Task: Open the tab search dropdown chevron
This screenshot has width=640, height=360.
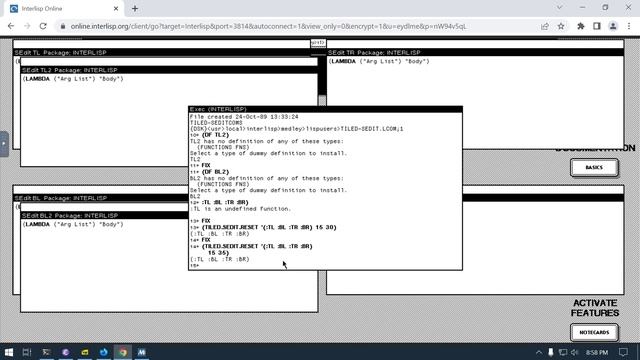Action: 560,7
